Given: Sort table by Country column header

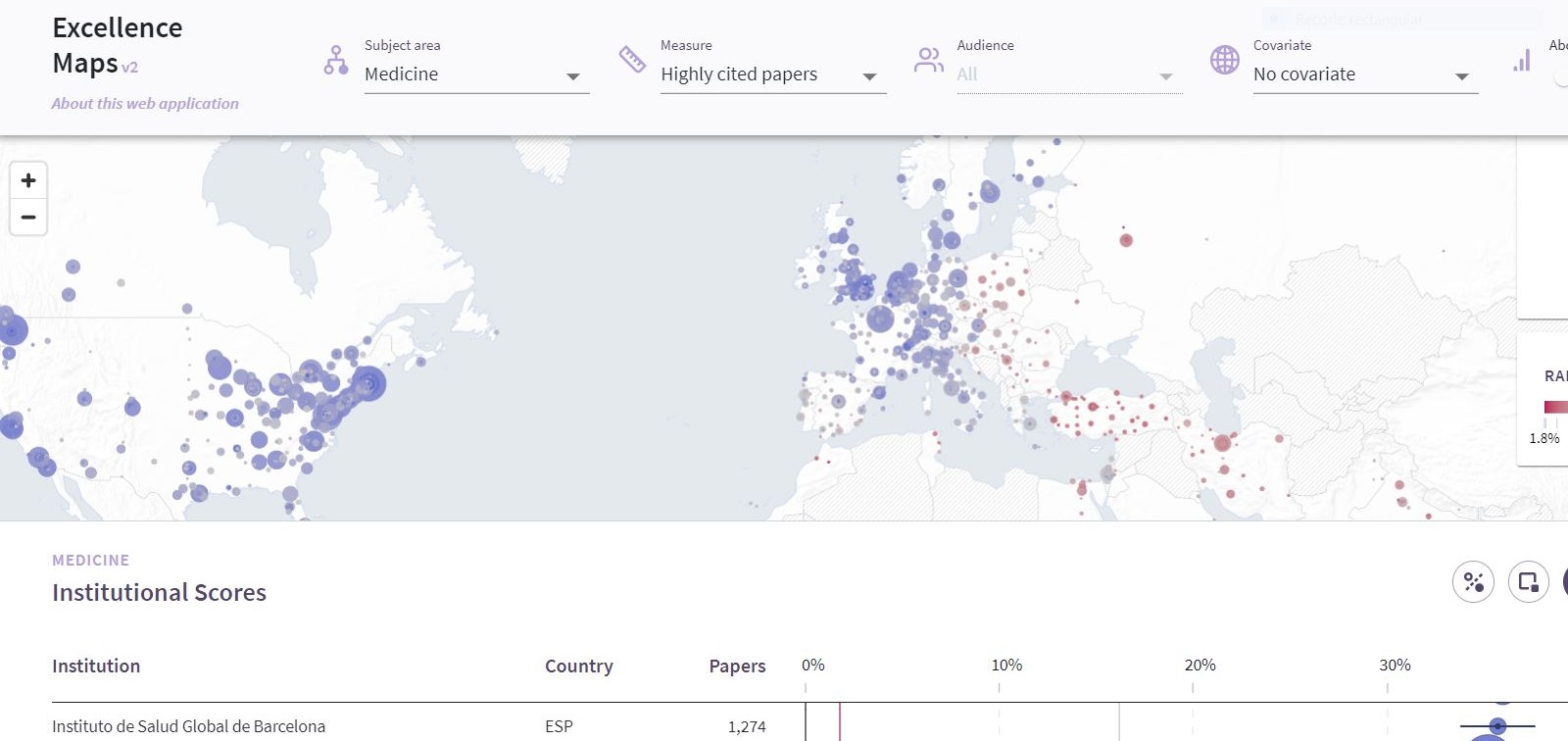Looking at the screenshot, I should tap(578, 667).
